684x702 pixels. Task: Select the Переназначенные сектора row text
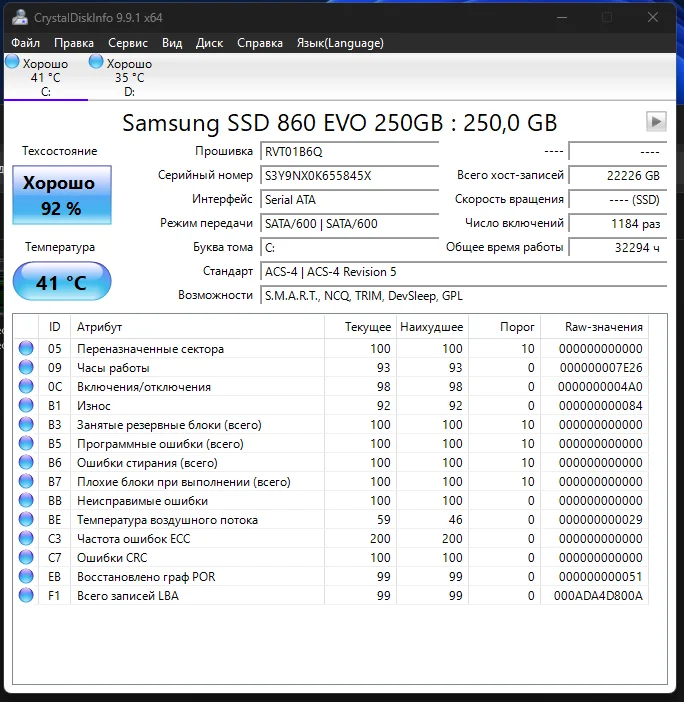(x=150, y=349)
